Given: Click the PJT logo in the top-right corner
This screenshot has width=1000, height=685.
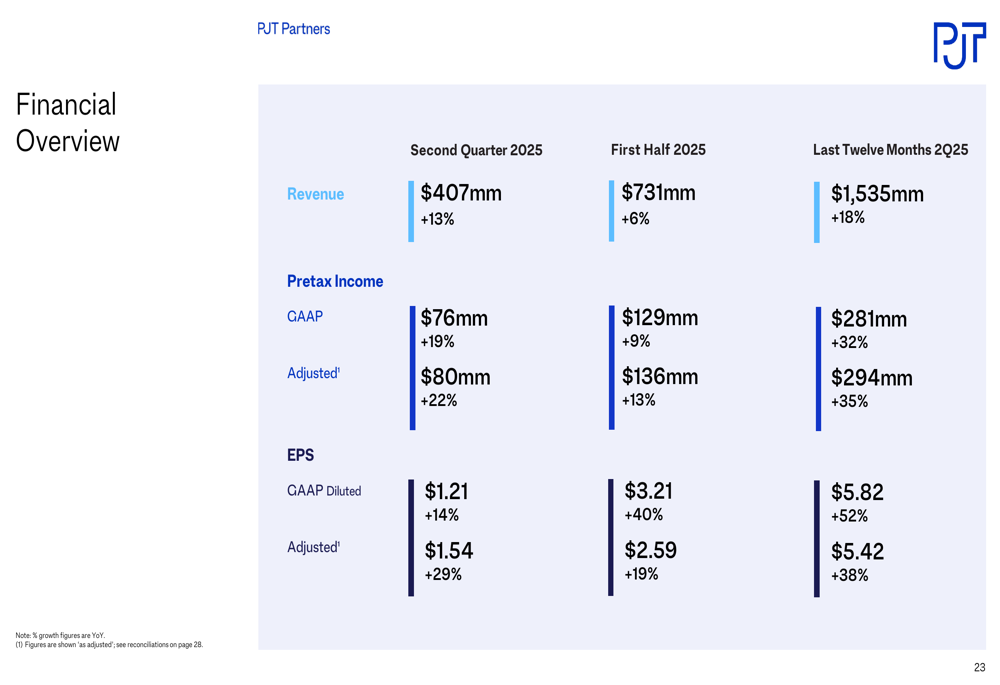Looking at the screenshot, I should [x=958, y=45].
